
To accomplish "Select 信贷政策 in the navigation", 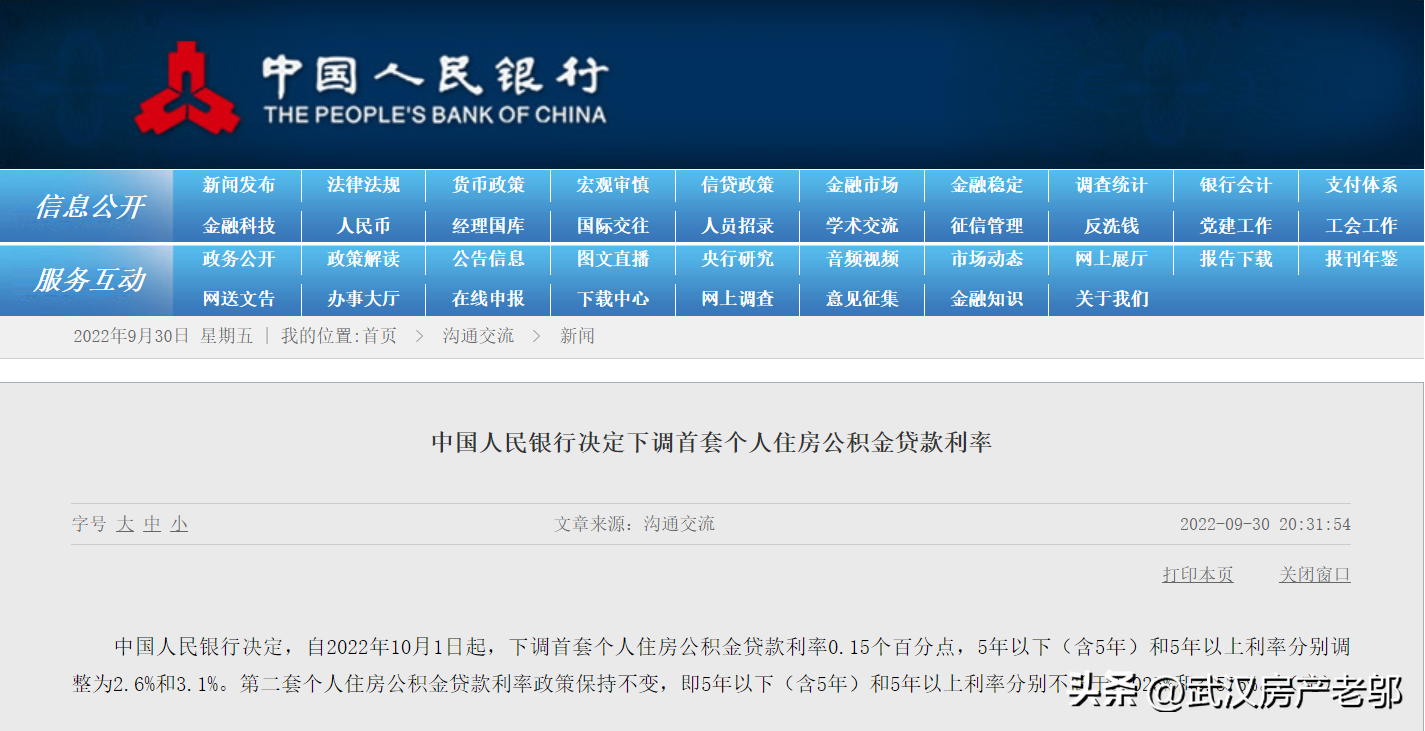I will tap(738, 185).
